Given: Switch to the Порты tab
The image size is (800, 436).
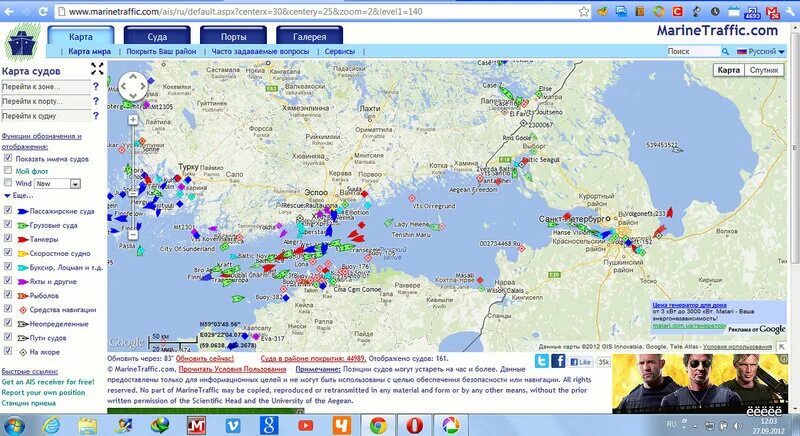Looking at the screenshot, I should (x=233, y=36).
